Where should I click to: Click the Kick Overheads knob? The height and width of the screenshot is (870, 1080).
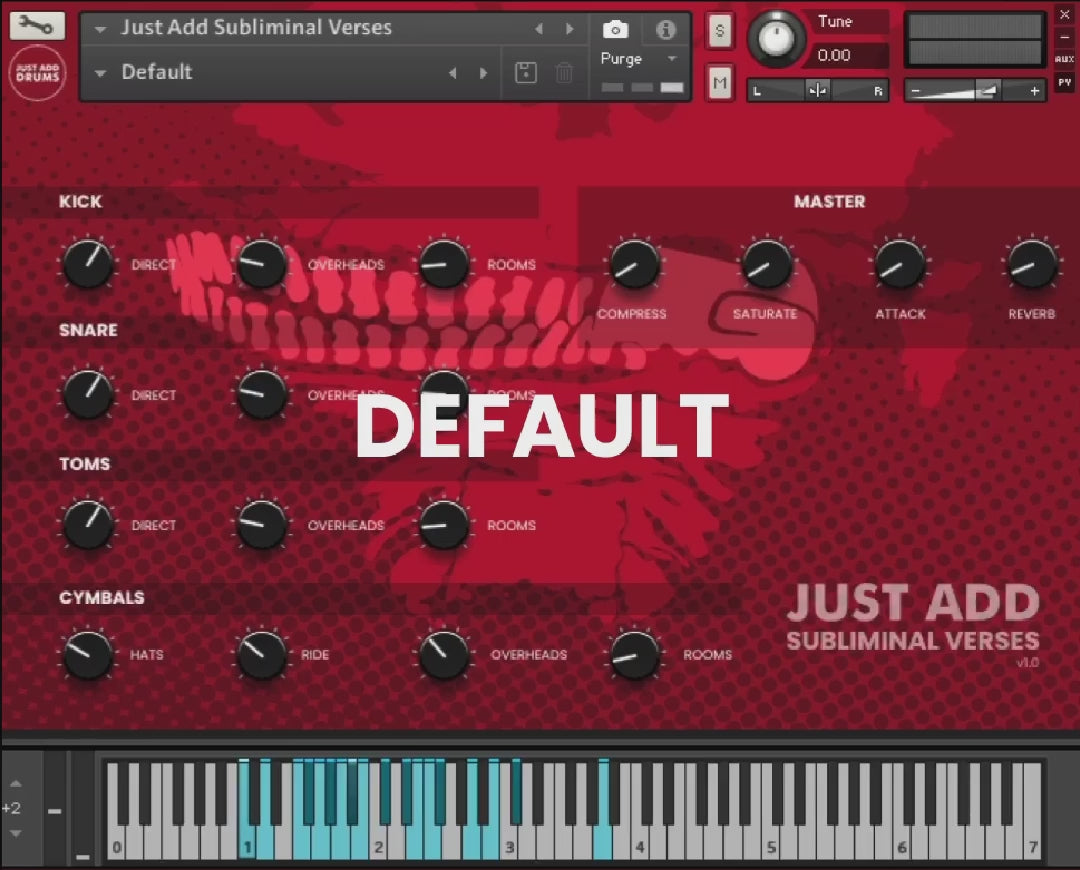[262, 264]
